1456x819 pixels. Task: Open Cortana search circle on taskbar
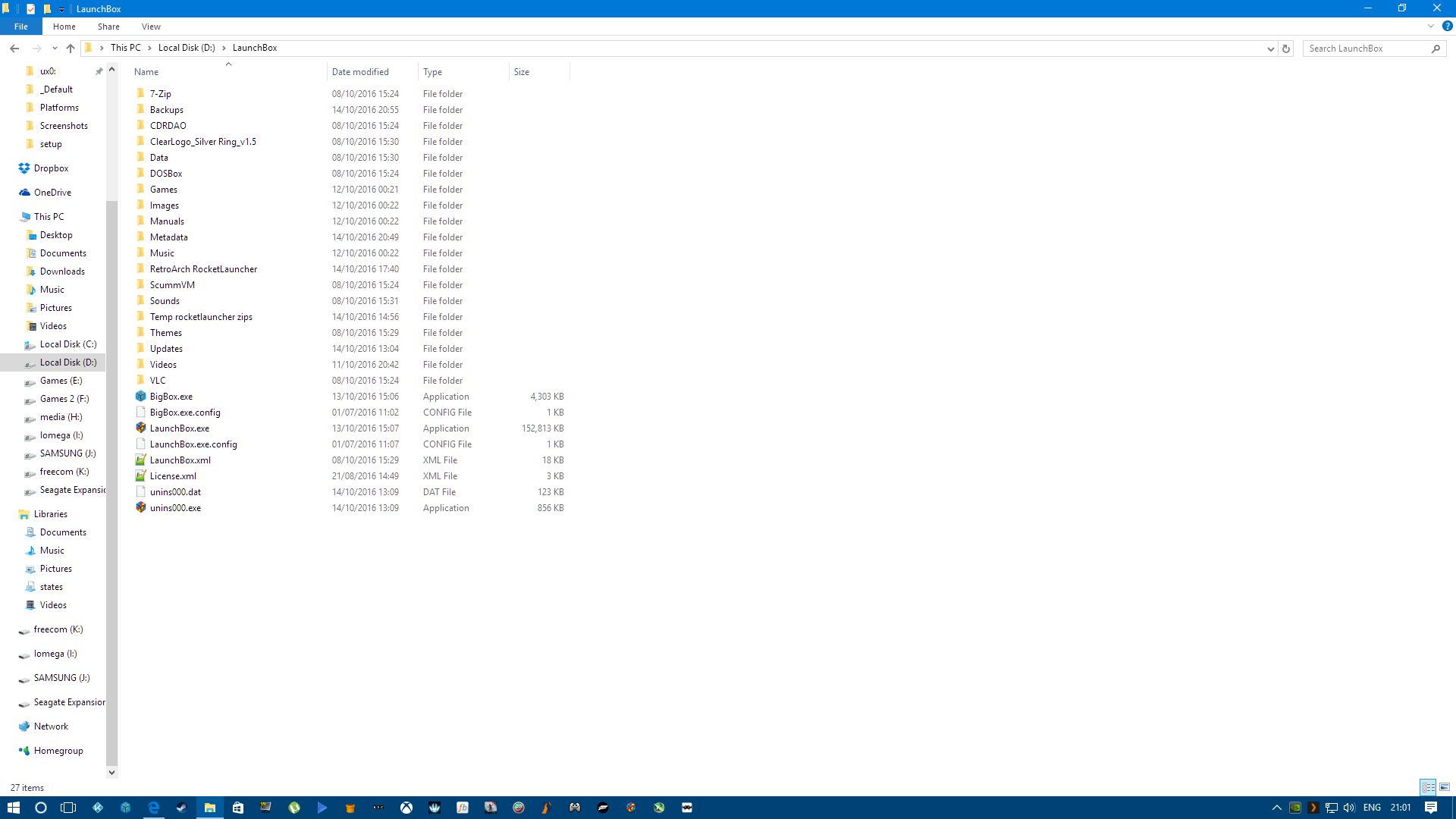tap(41, 808)
